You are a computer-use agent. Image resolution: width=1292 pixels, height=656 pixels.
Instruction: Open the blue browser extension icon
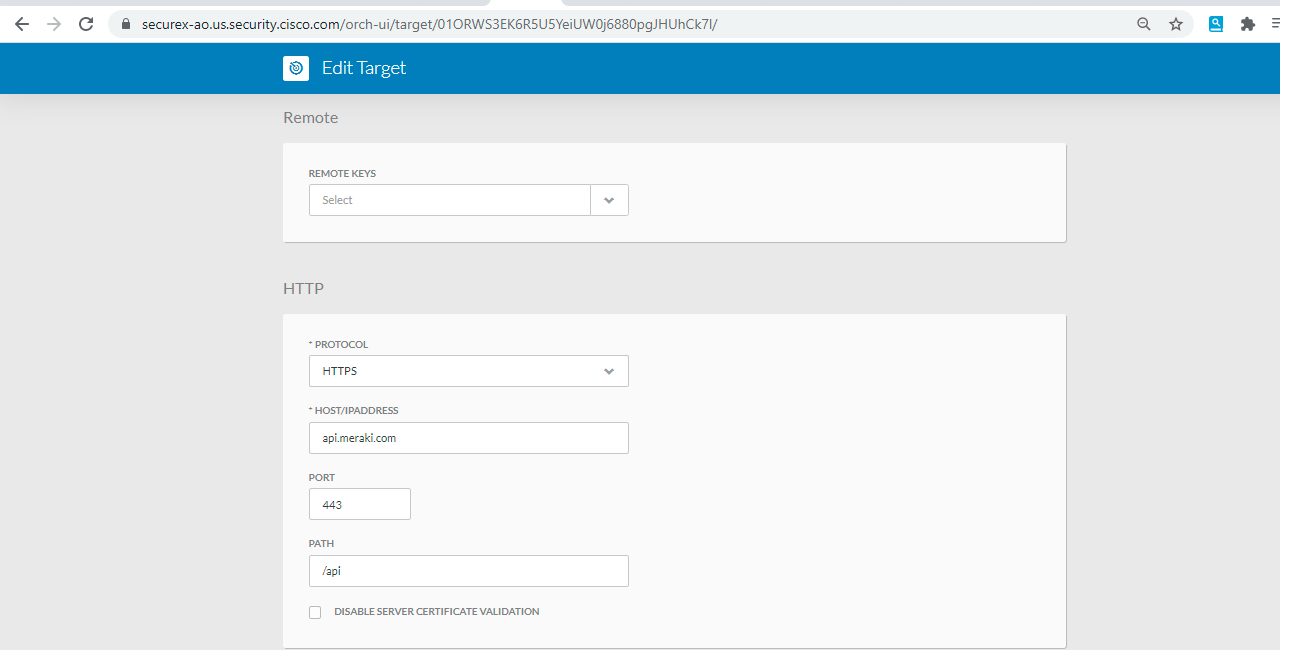(1216, 24)
